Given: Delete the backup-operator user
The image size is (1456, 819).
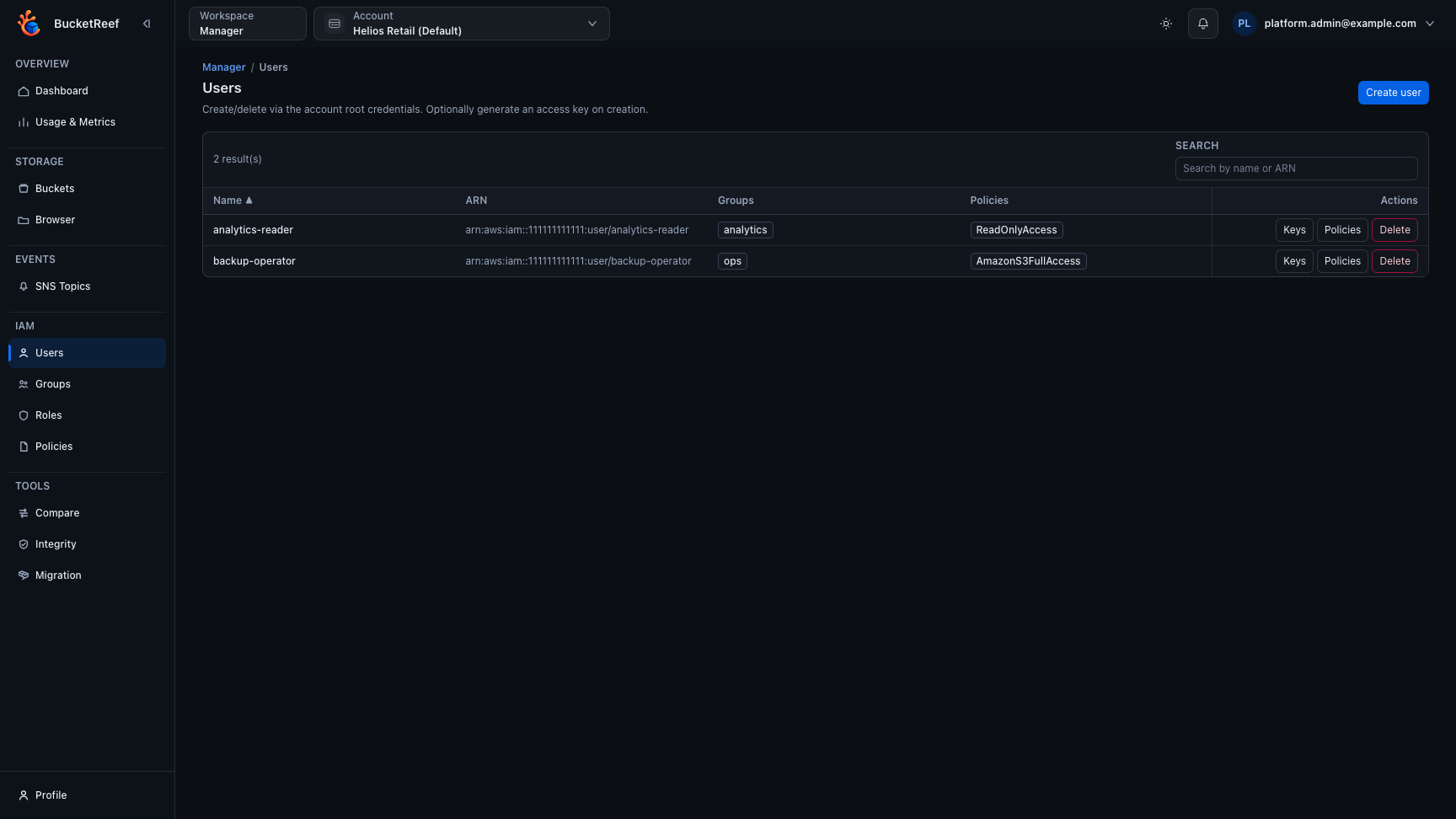Looking at the screenshot, I should (1394, 261).
